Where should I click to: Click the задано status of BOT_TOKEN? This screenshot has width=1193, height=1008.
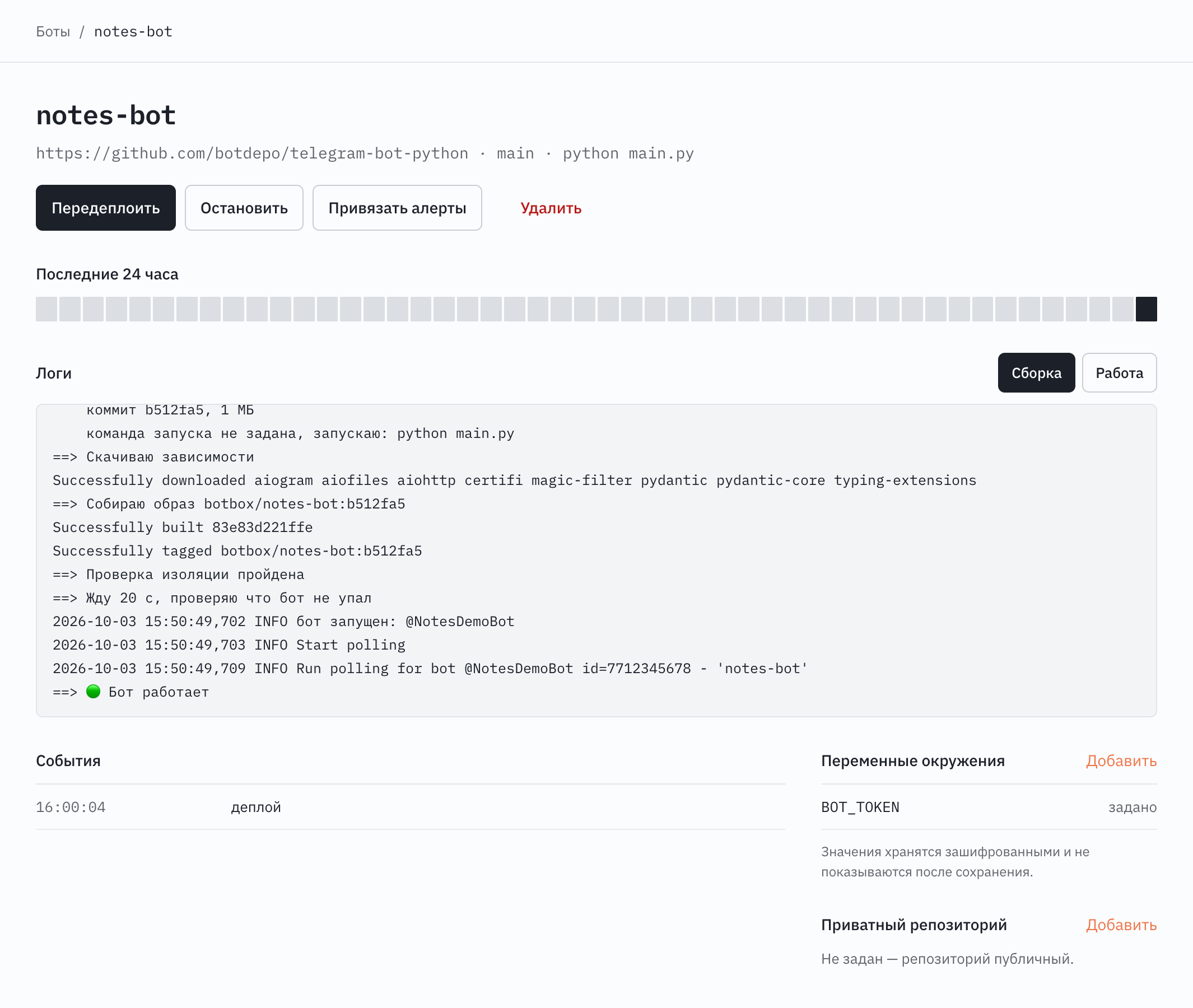tap(1133, 808)
